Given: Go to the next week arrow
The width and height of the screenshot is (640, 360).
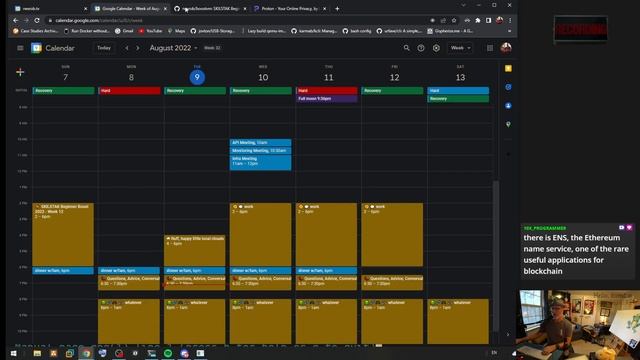Looking at the screenshot, I should 138,48.
